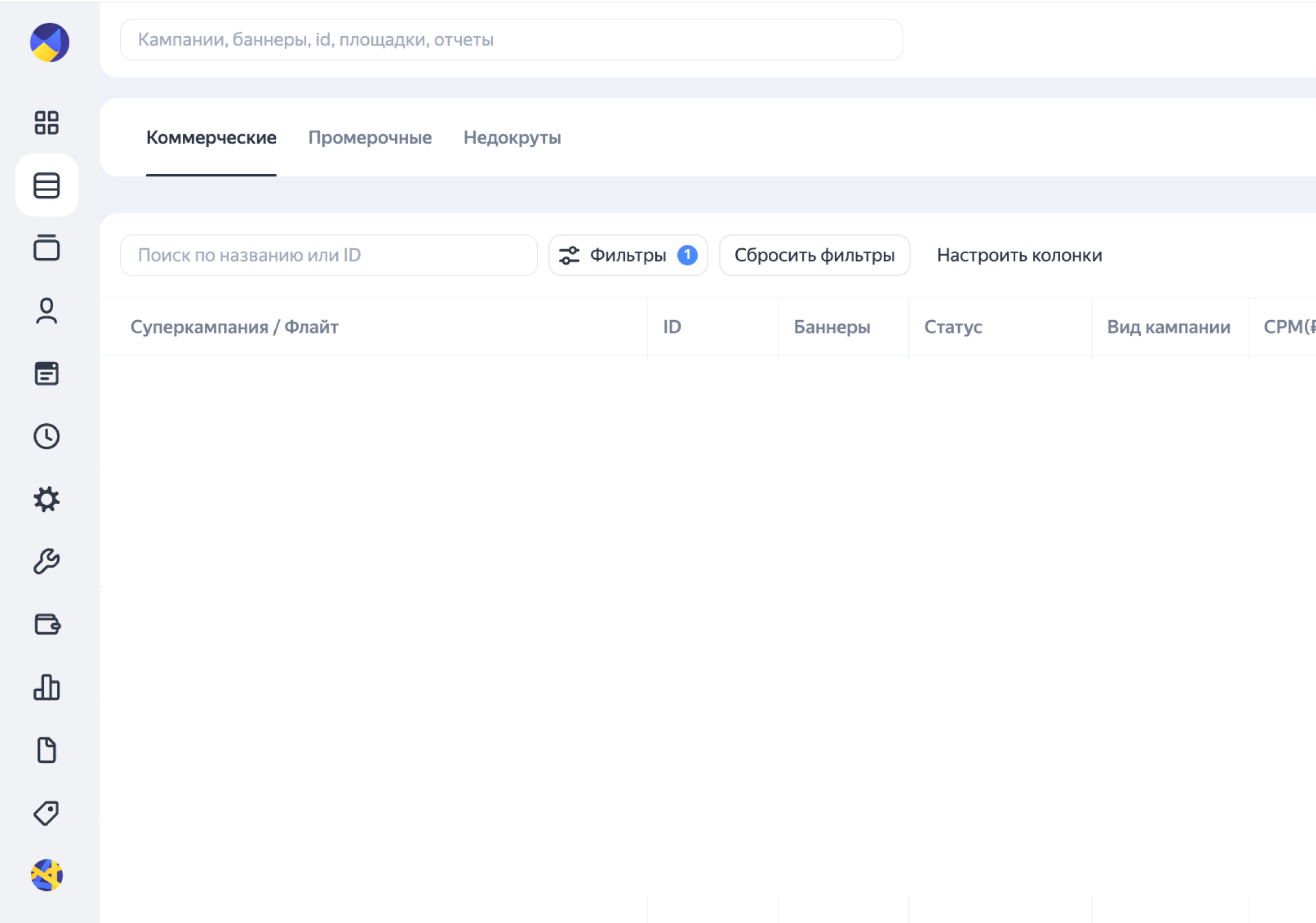Open tools via the wrench icon
The width and height of the screenshot is (1316, 923).
pos(47,561)
